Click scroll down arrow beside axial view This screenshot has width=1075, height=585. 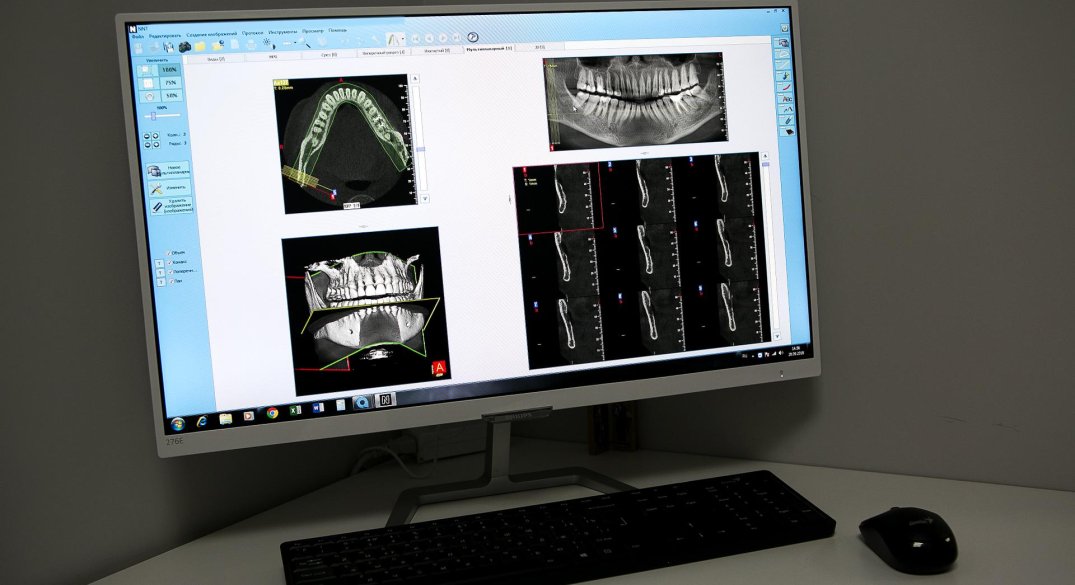click(x=425, y=198)
